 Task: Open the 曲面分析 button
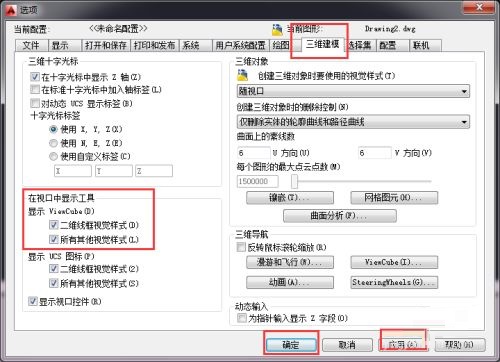pyautogui.click(x=340, y=216)
